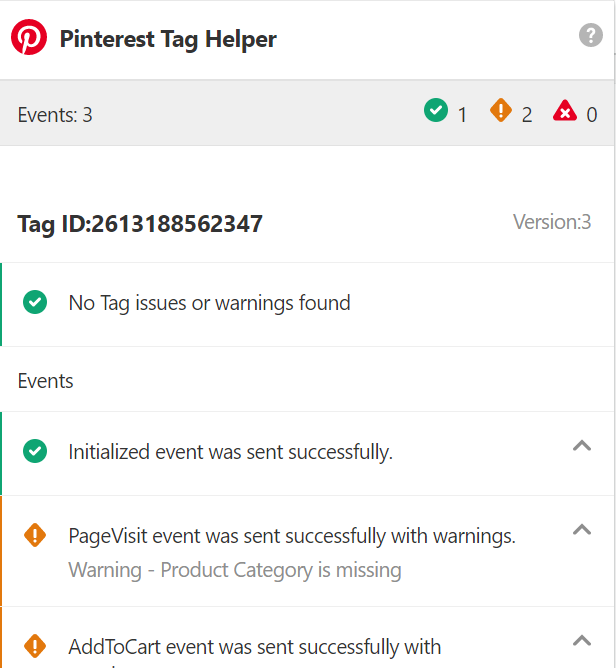Viewport: 616px width, 668px height.
Task: Click orange warning icon beside AddToCart event
Action: pos(35,646)
